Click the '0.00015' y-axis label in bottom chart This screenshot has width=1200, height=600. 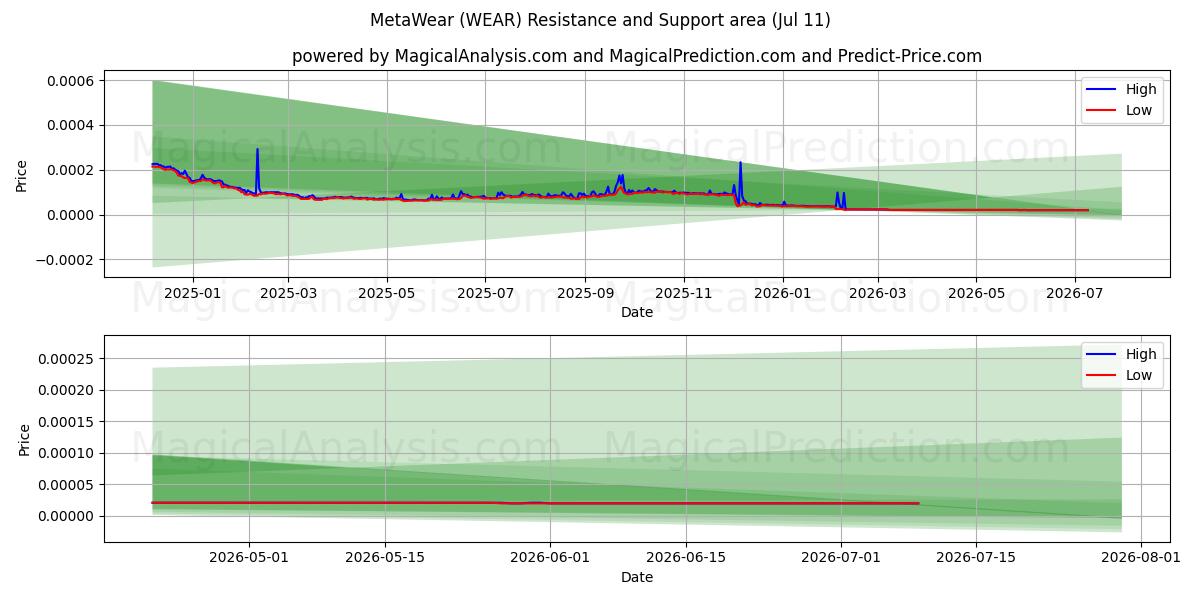[68, 422]
